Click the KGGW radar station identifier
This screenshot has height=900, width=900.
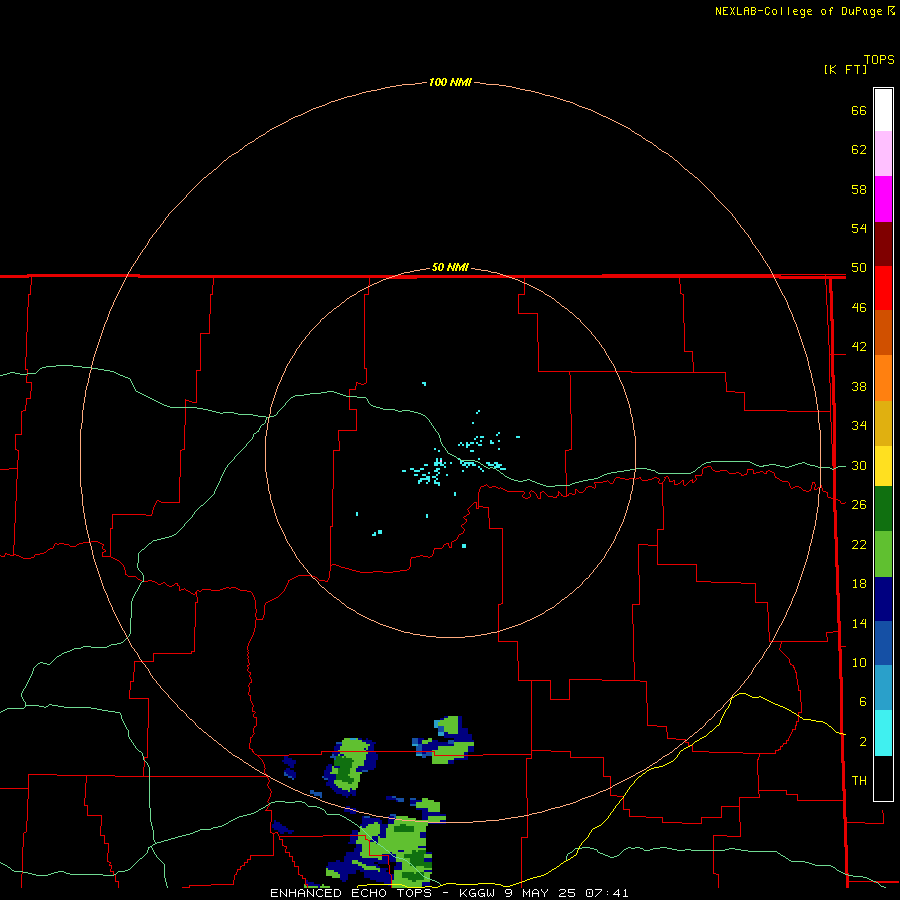[x=478, y=893]
